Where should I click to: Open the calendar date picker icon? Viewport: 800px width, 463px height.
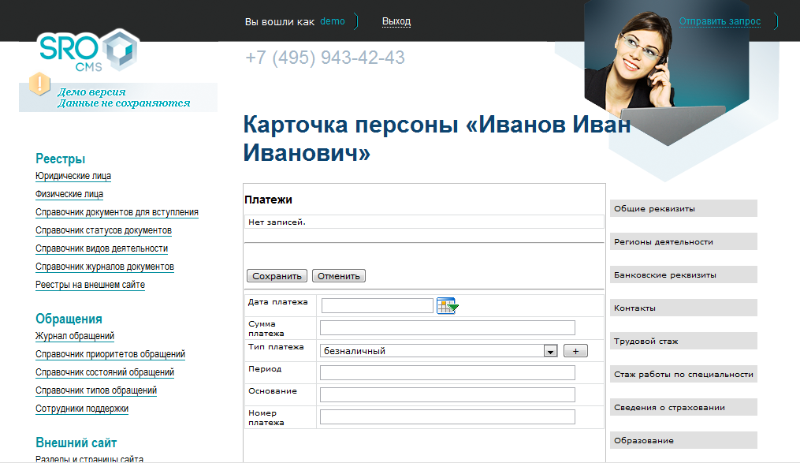[x=446, y=306]
